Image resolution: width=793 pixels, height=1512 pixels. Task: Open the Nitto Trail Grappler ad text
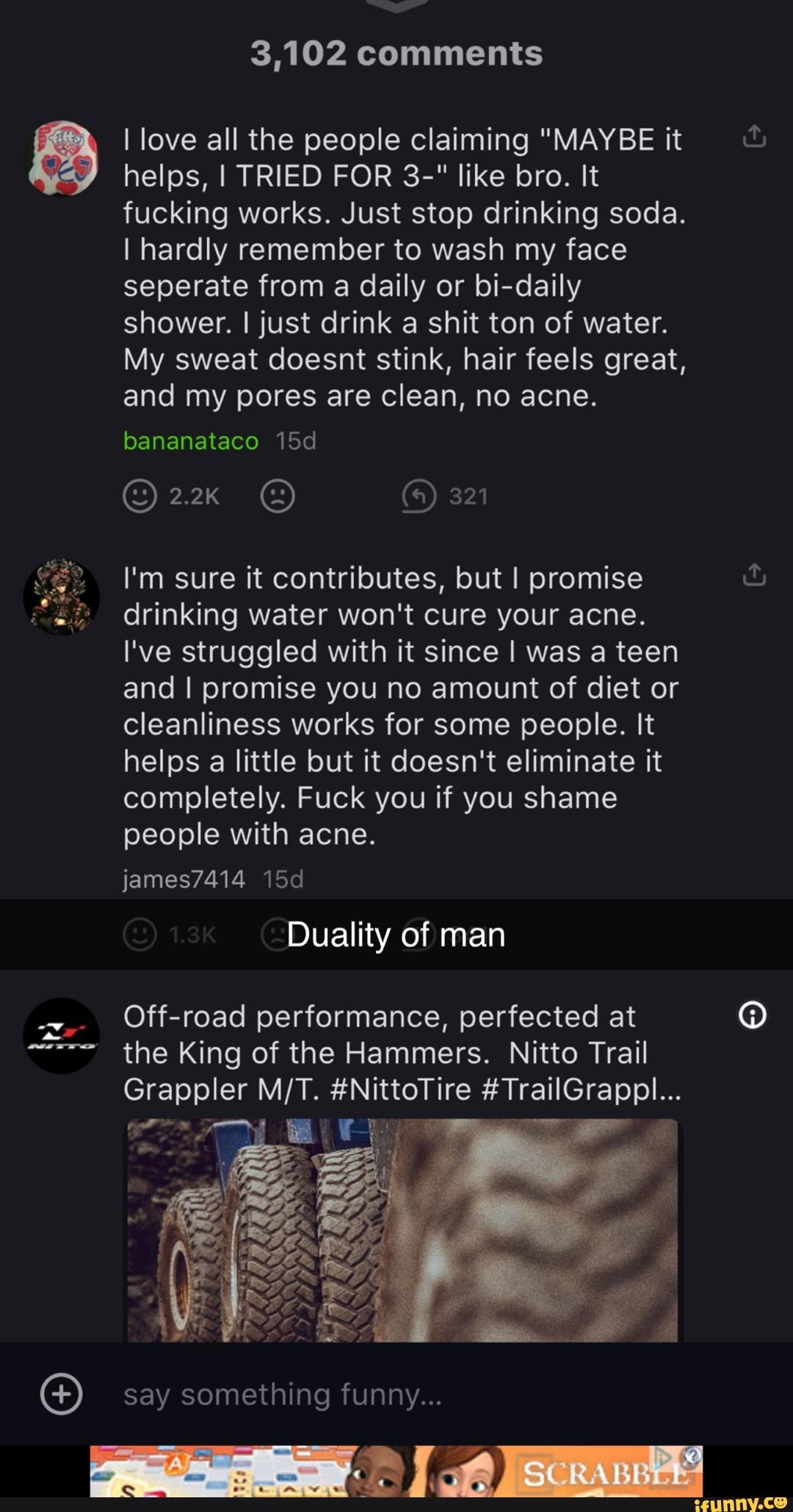(x=402, y=1053)
